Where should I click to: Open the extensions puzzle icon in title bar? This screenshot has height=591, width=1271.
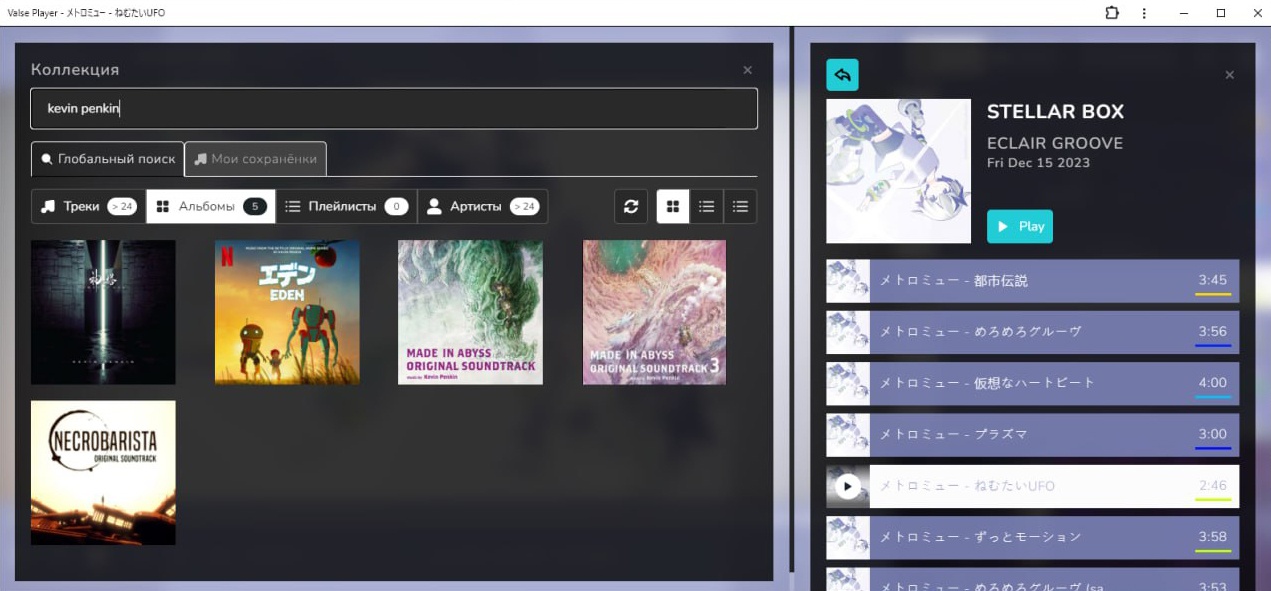click(x=1112, y=13)
